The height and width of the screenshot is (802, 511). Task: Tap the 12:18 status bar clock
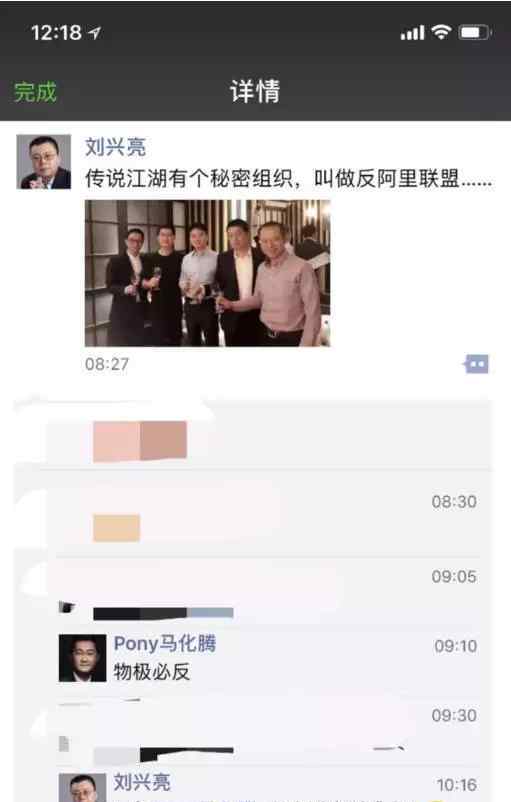[x=56, y=33]
